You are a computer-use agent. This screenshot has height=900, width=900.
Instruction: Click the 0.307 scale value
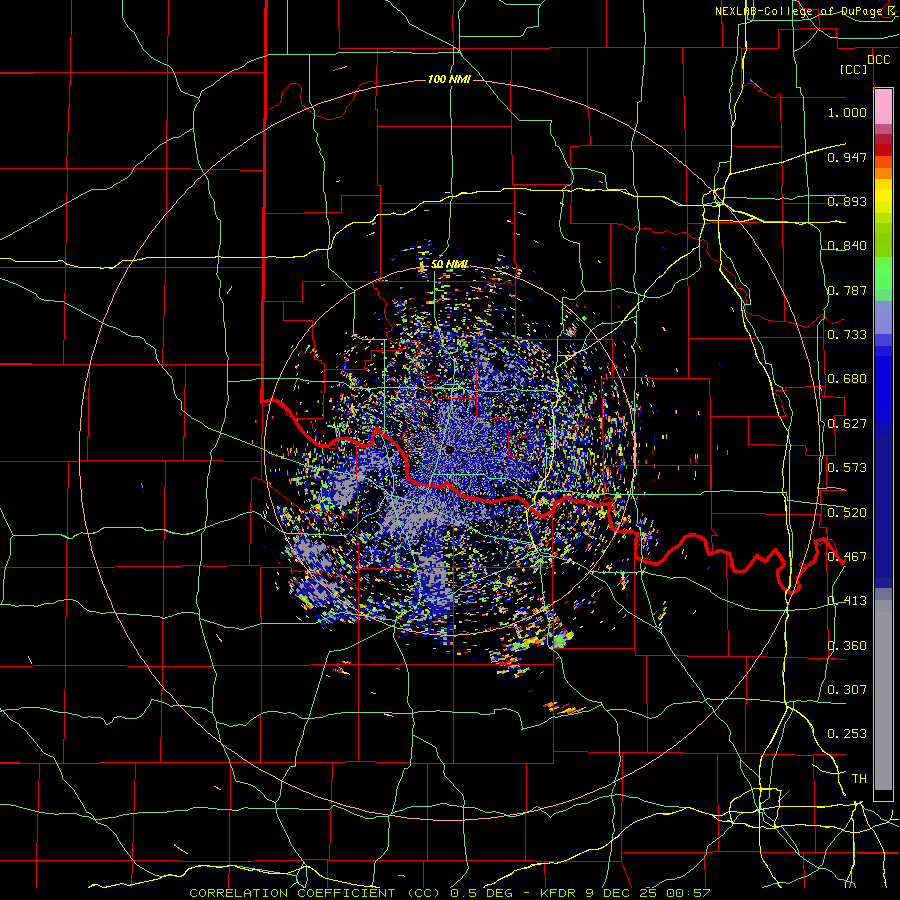point(847,690)
